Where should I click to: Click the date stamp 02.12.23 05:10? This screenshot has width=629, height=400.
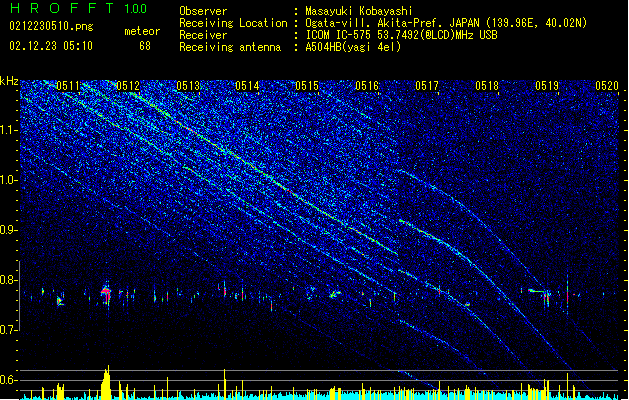[51, 46]
